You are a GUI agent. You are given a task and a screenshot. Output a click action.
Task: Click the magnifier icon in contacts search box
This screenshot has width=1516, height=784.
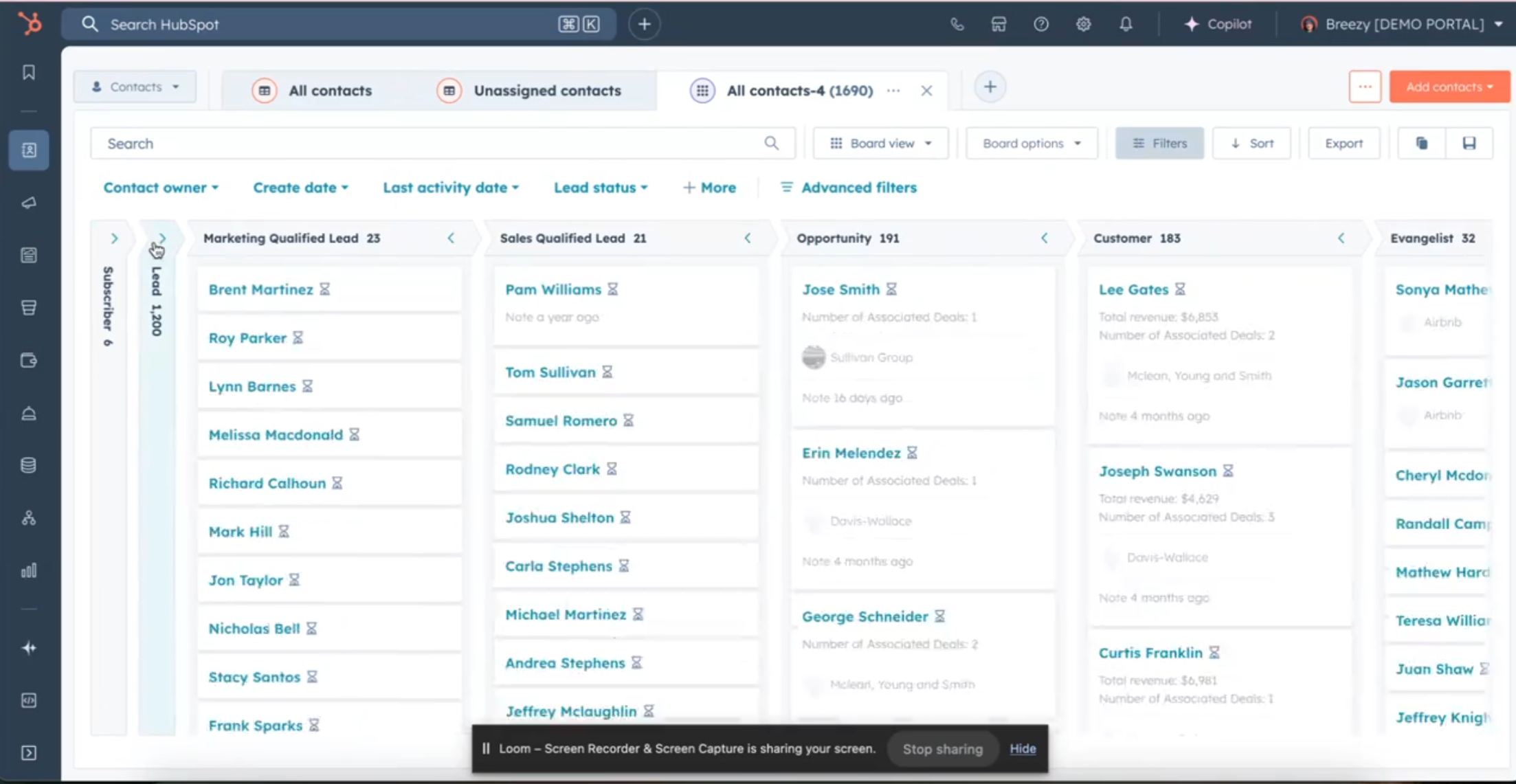(772, 143)
